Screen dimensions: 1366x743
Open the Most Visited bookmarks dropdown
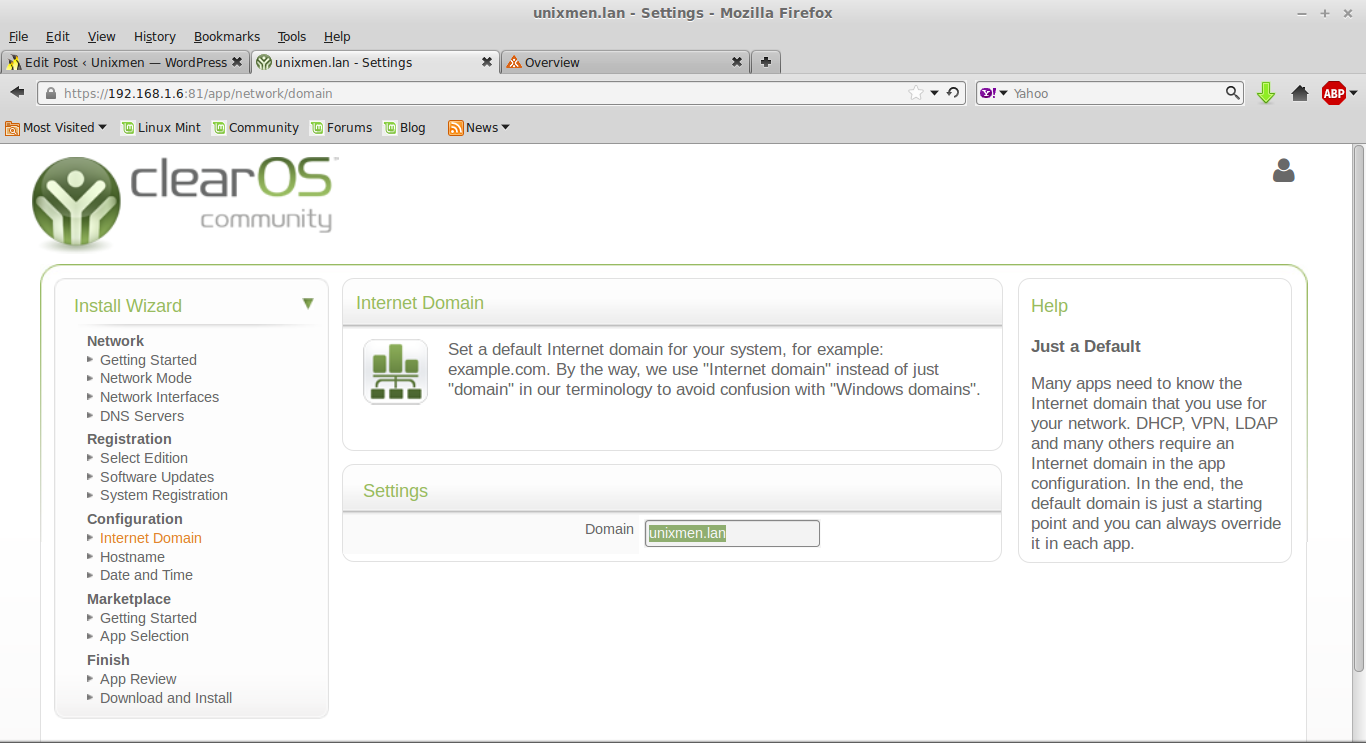coord(56,127)
